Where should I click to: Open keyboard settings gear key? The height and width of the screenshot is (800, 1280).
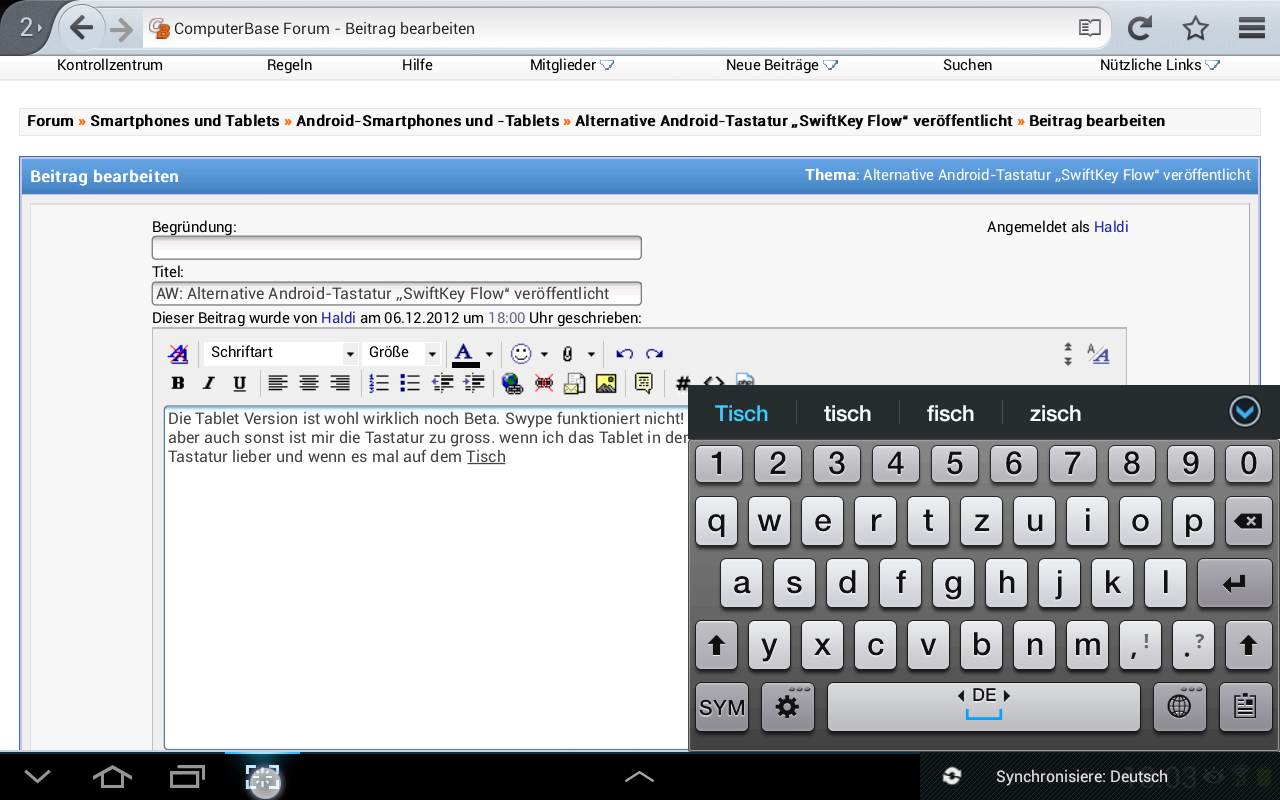[x=788, y=707]
